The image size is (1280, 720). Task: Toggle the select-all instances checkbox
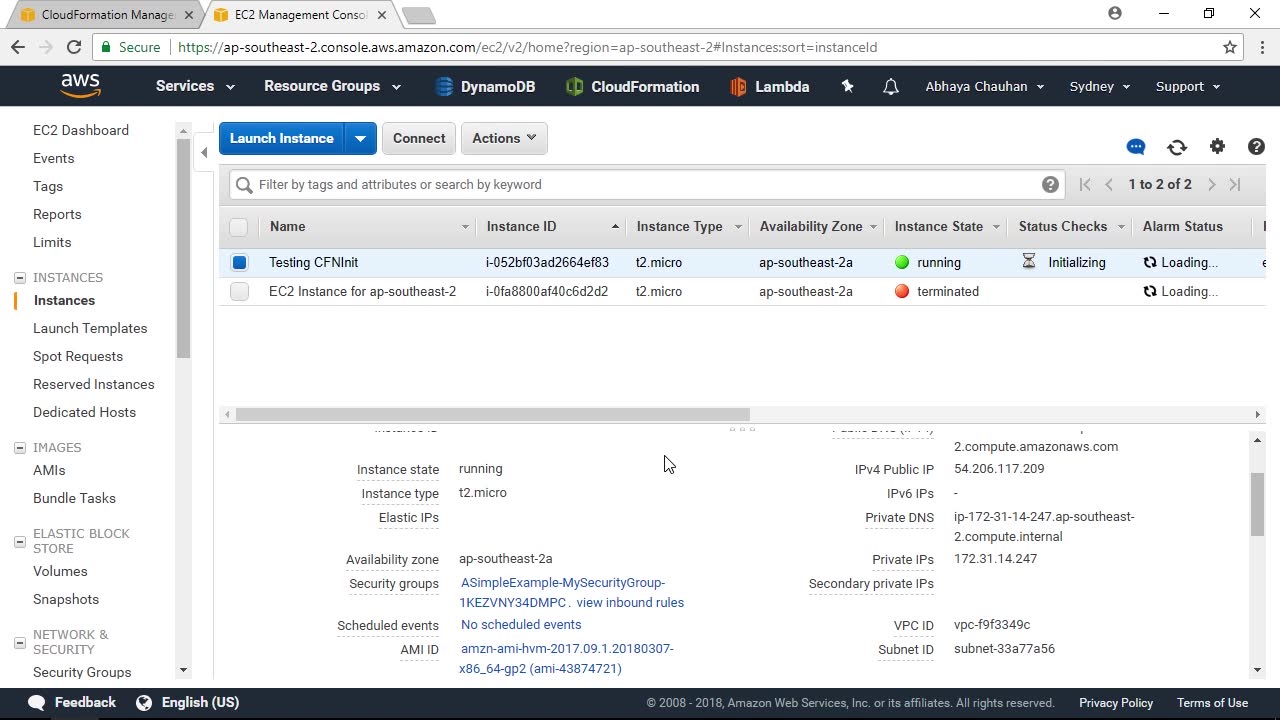tap(238, 227)
